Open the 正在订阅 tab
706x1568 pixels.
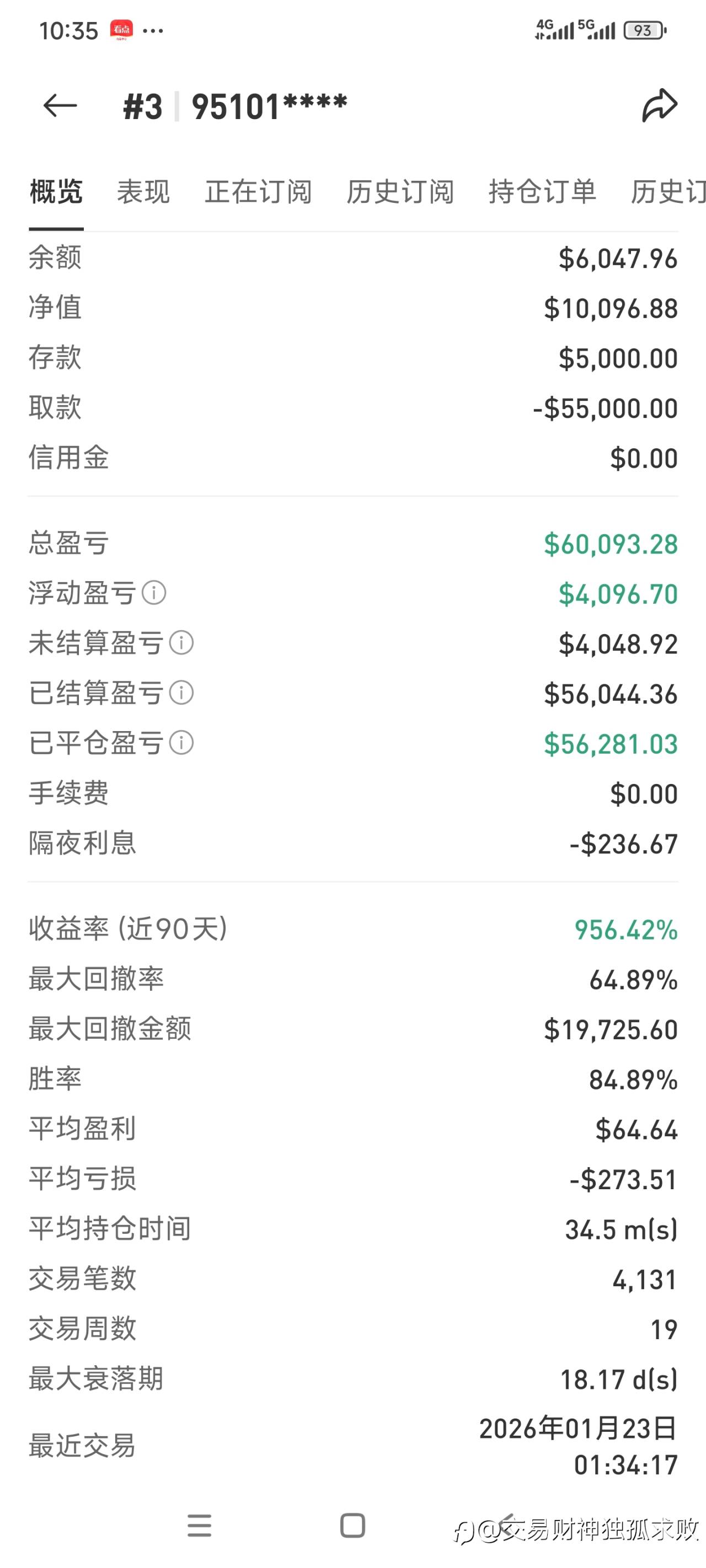pos(258,192)
